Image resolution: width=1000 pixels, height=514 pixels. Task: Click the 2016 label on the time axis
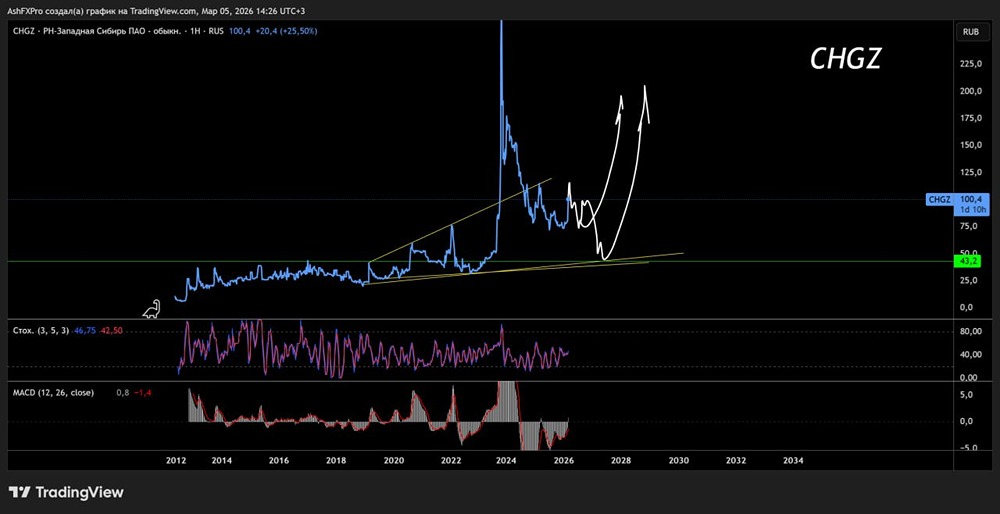279,460
